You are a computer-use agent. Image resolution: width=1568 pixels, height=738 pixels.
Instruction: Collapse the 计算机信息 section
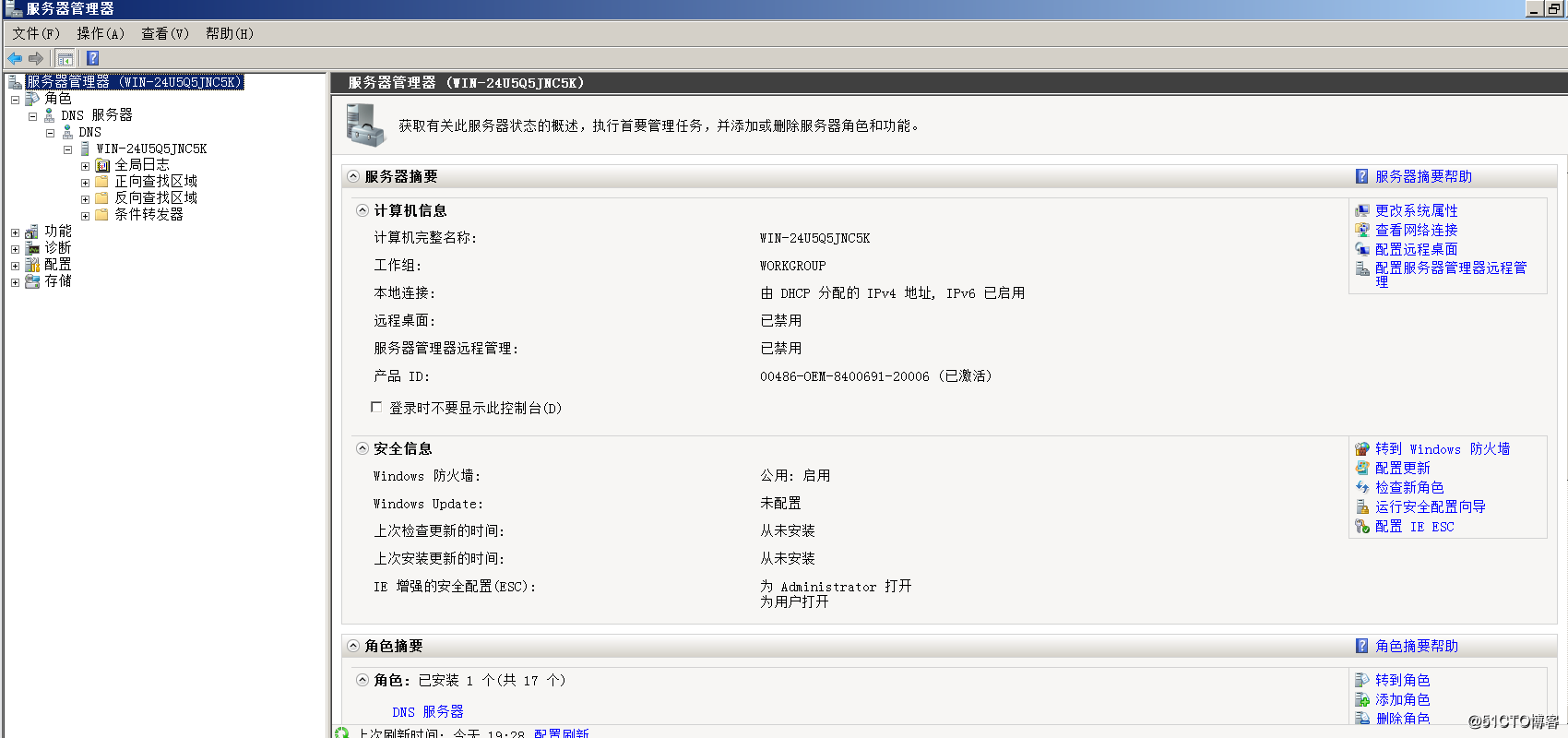pyautogui.click(x=362, y=210)
